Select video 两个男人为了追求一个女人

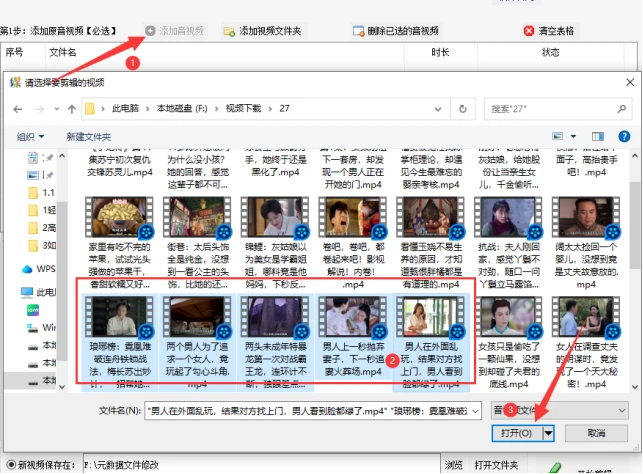tap(197, 342)
